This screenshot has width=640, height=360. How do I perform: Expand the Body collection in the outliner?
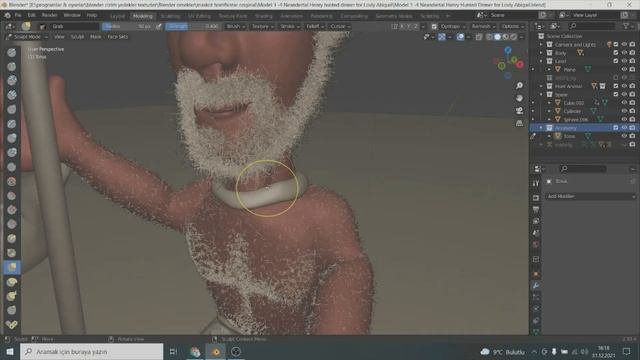(541, 53)
